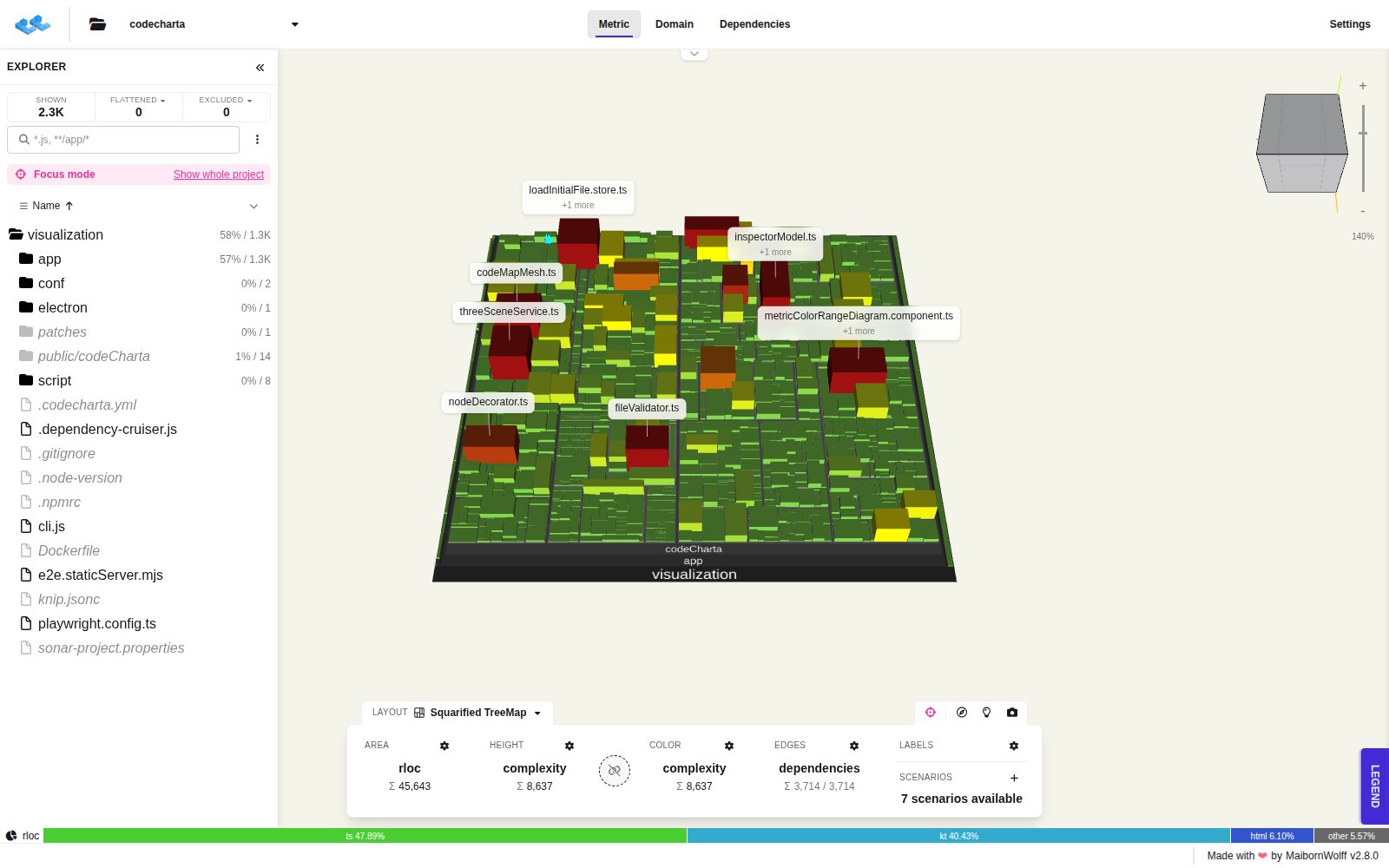
Task: Open the Legend panel
Action: click(1375, 786)
